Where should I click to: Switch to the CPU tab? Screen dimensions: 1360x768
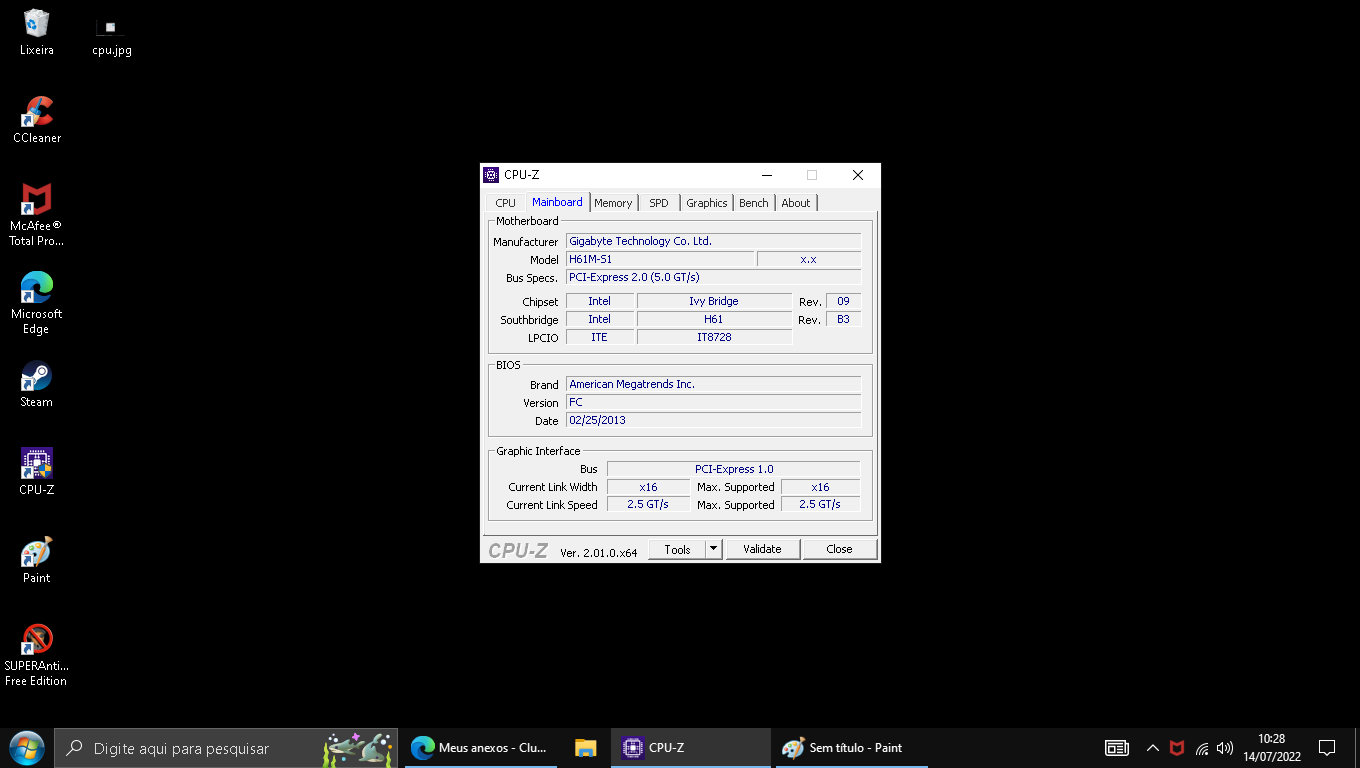point(506,203)
